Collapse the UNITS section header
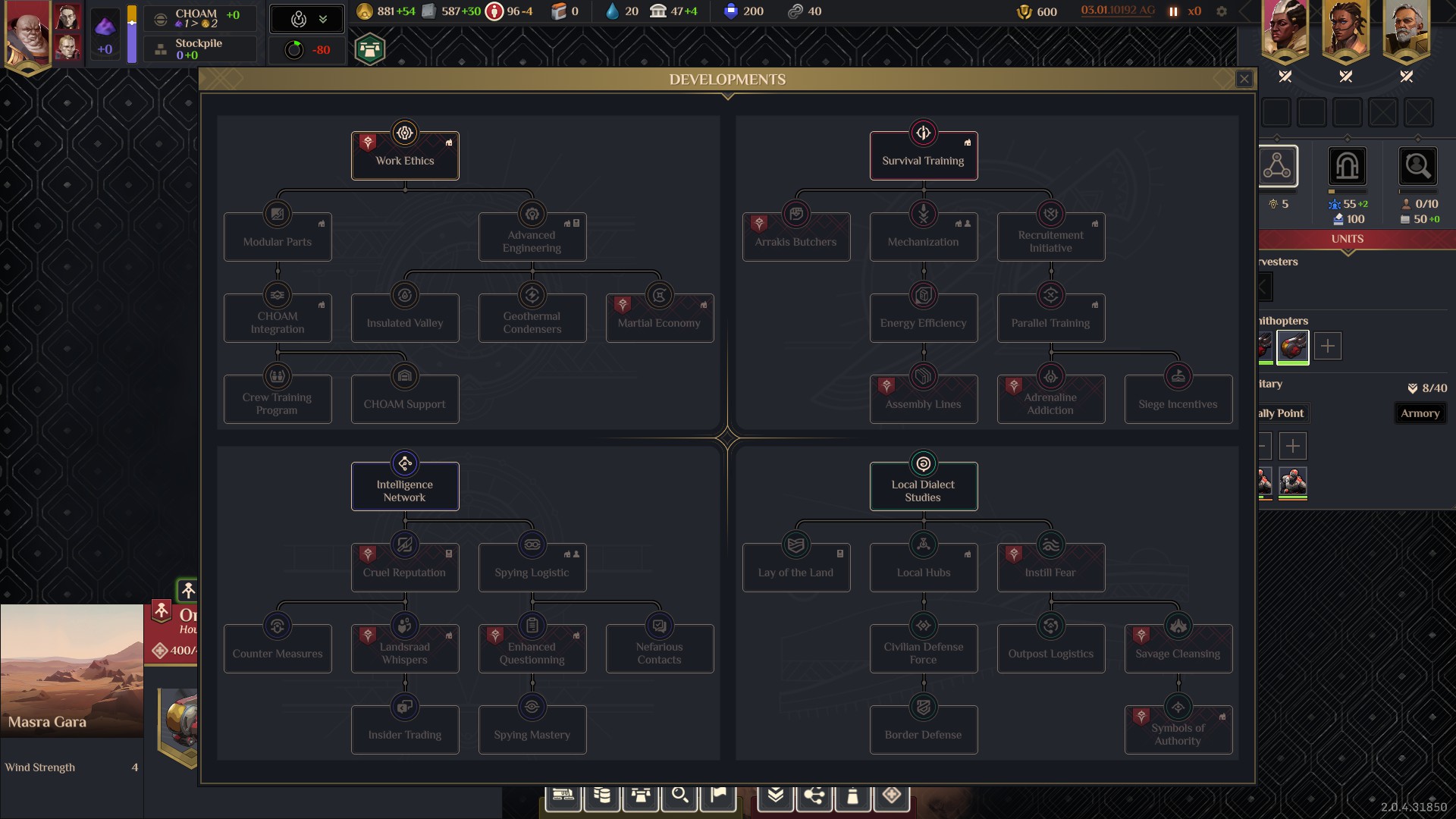The height and width of the screenshot is (819, 1456). pos(1347,239)
